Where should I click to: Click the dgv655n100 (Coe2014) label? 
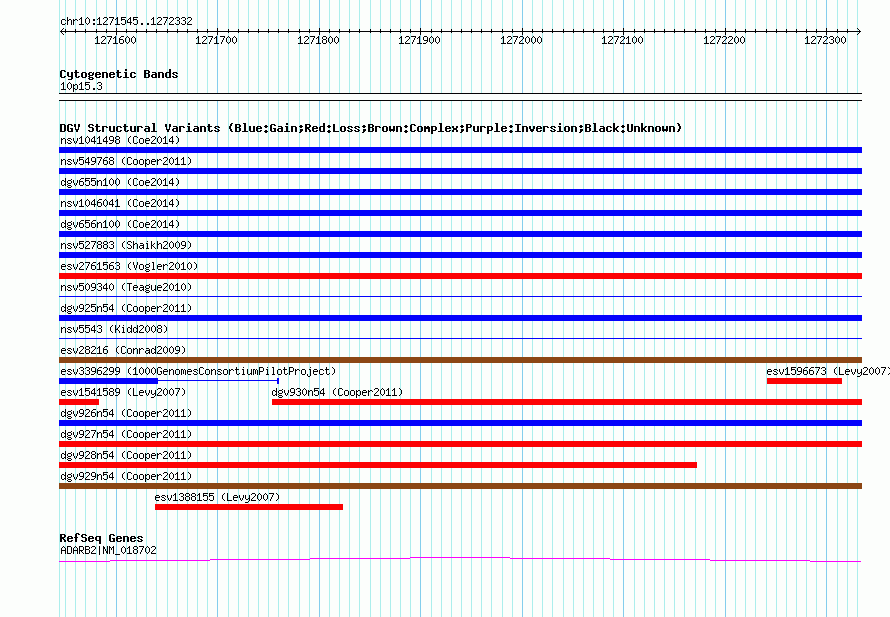tap(120, 182)
